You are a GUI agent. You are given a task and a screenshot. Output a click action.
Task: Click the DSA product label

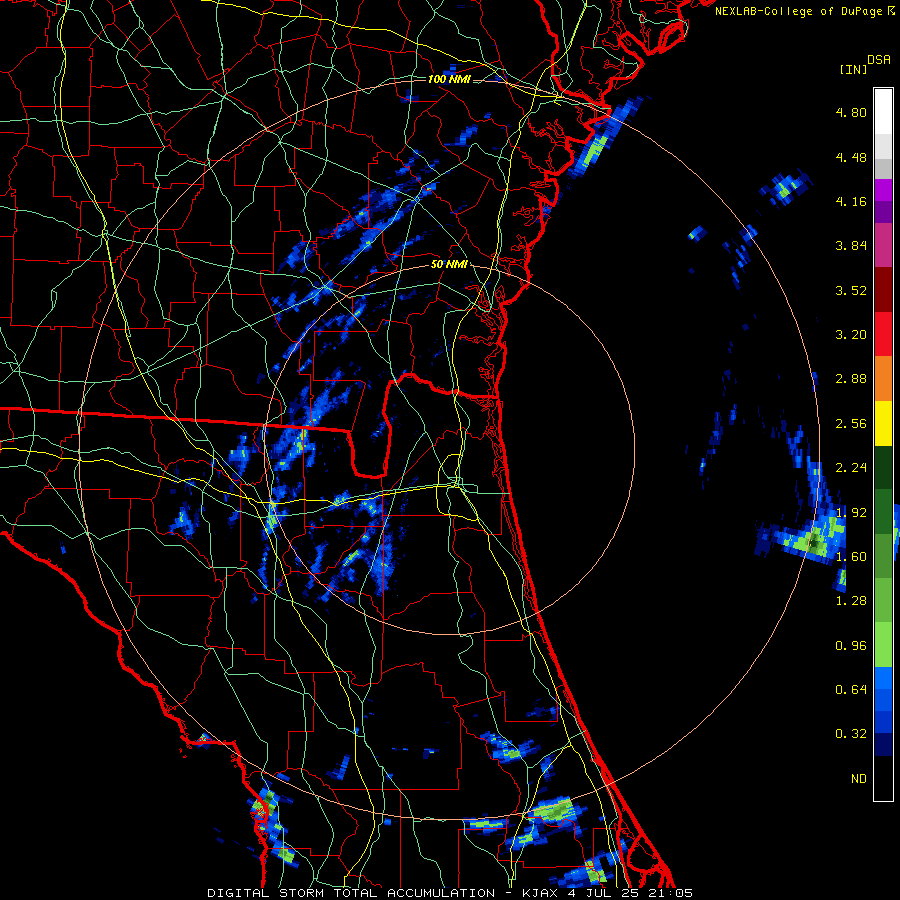pos(879,60)
